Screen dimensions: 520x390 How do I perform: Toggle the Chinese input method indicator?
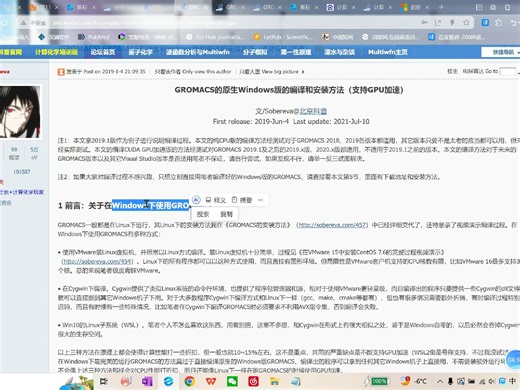click(512, 381)
